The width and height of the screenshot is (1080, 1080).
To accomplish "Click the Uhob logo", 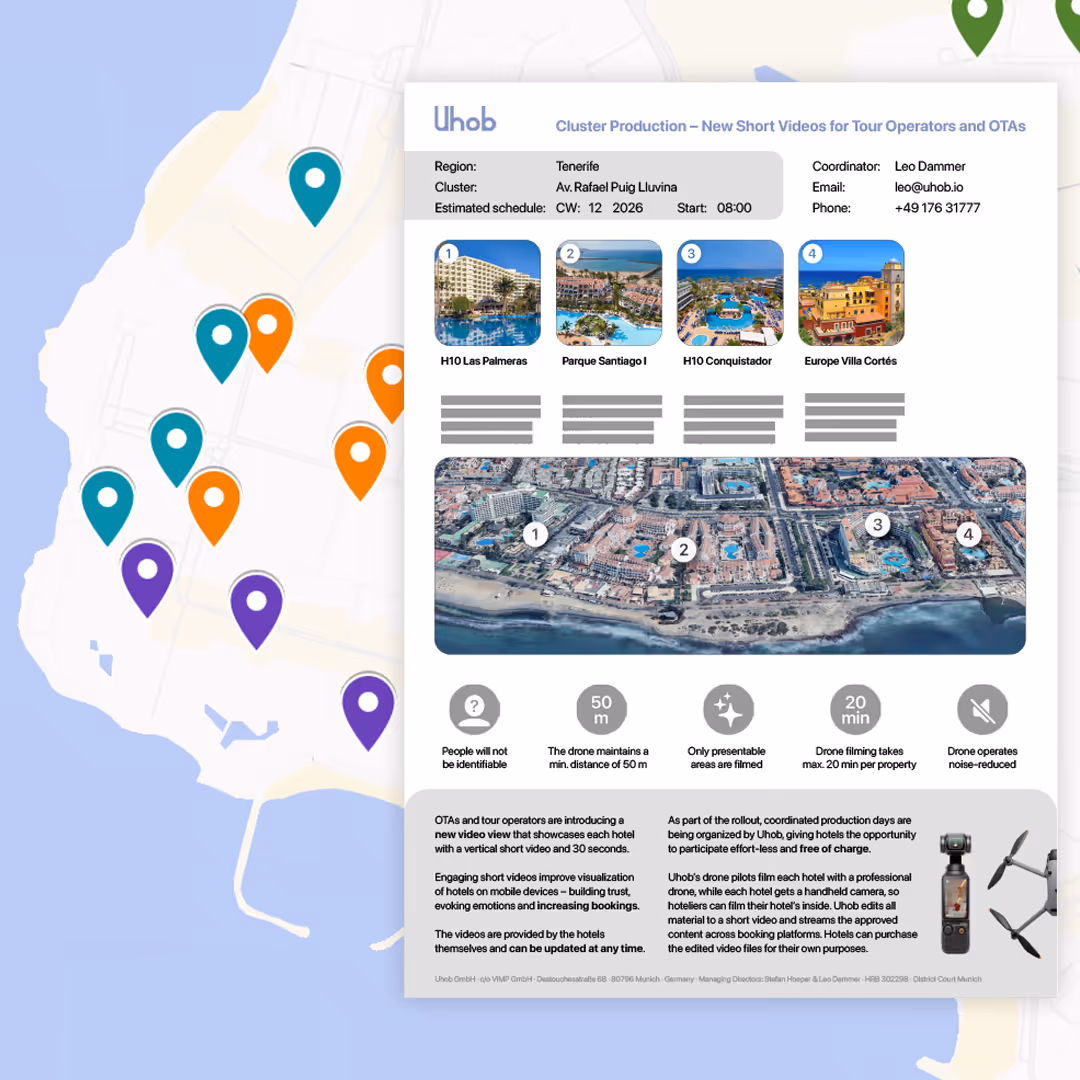I will (x=465, y=119).
